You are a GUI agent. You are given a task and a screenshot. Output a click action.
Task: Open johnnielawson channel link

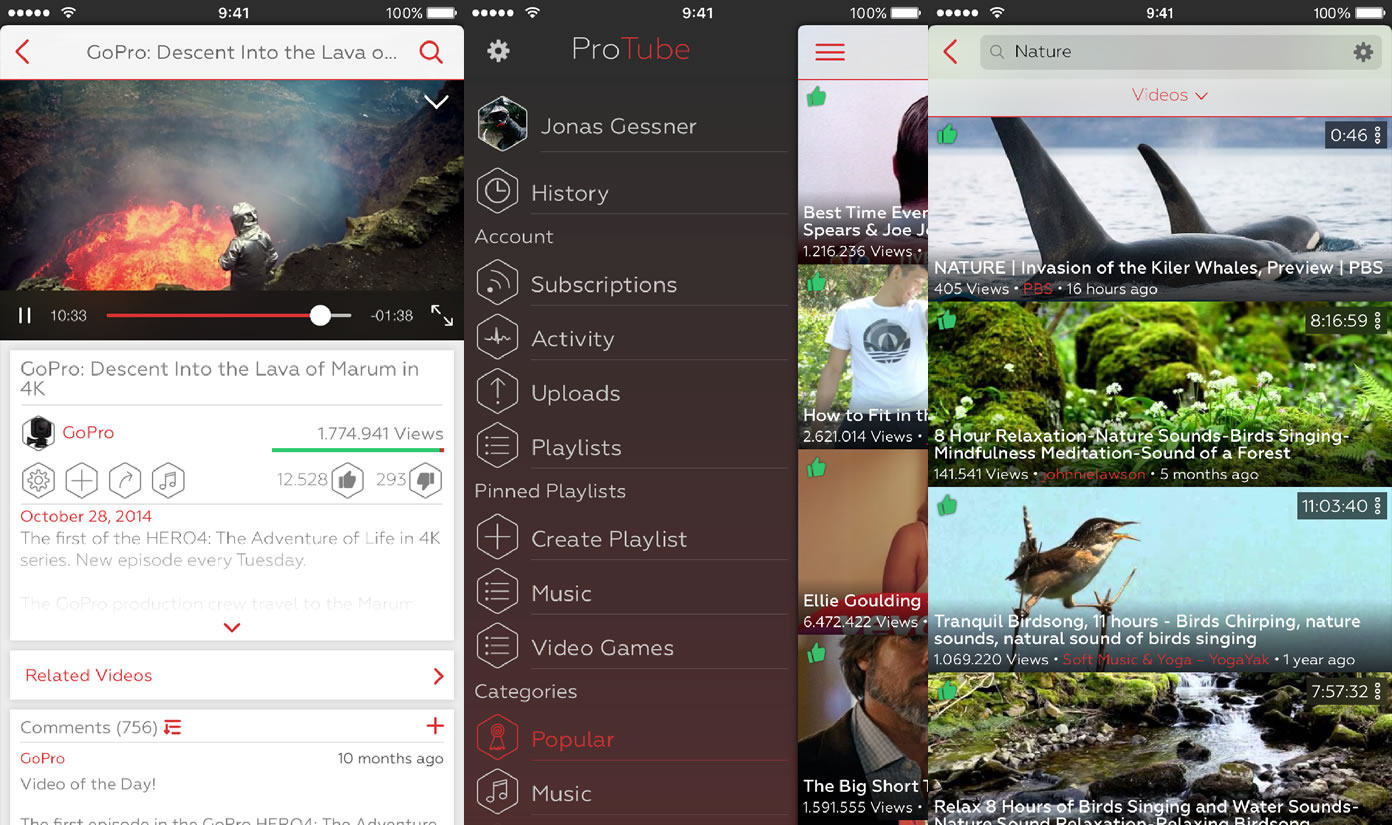point(1093,474)
